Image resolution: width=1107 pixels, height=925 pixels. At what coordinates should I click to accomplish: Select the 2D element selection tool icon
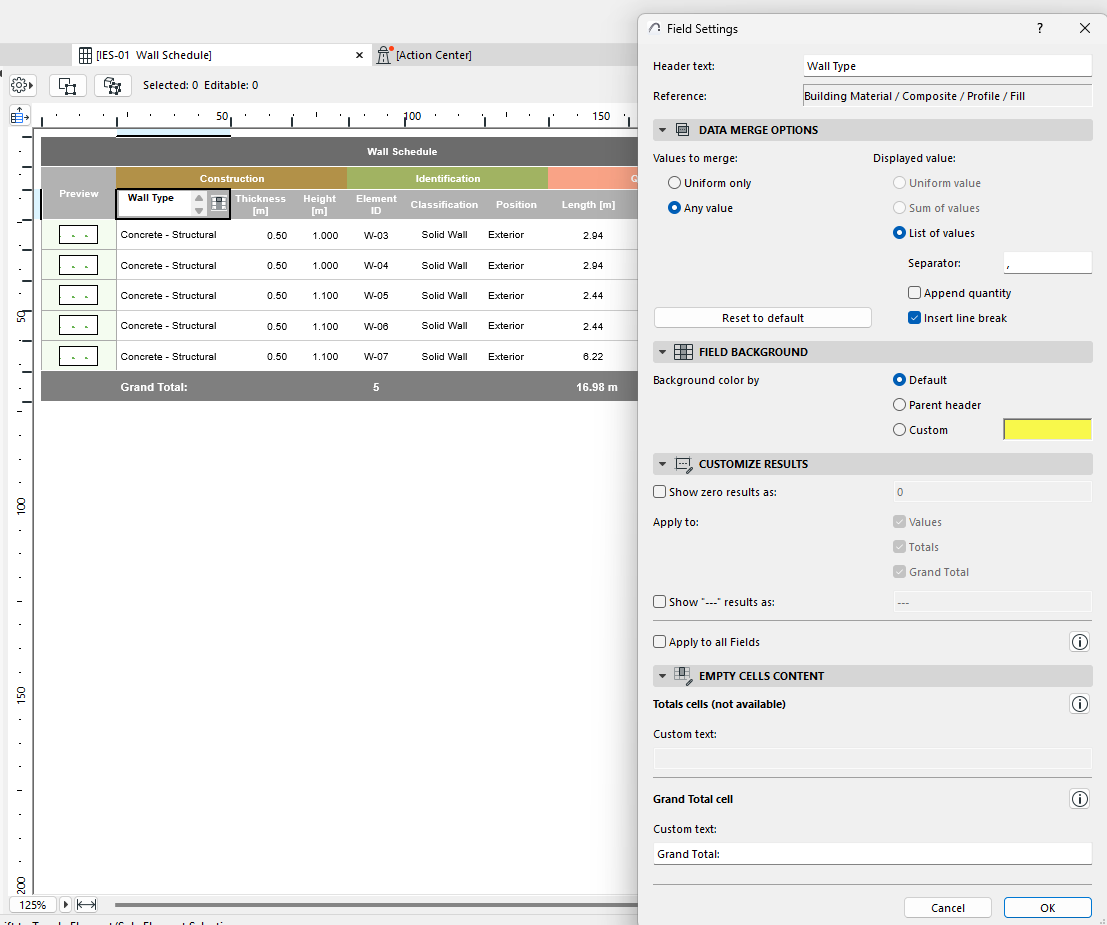(67, 85)
